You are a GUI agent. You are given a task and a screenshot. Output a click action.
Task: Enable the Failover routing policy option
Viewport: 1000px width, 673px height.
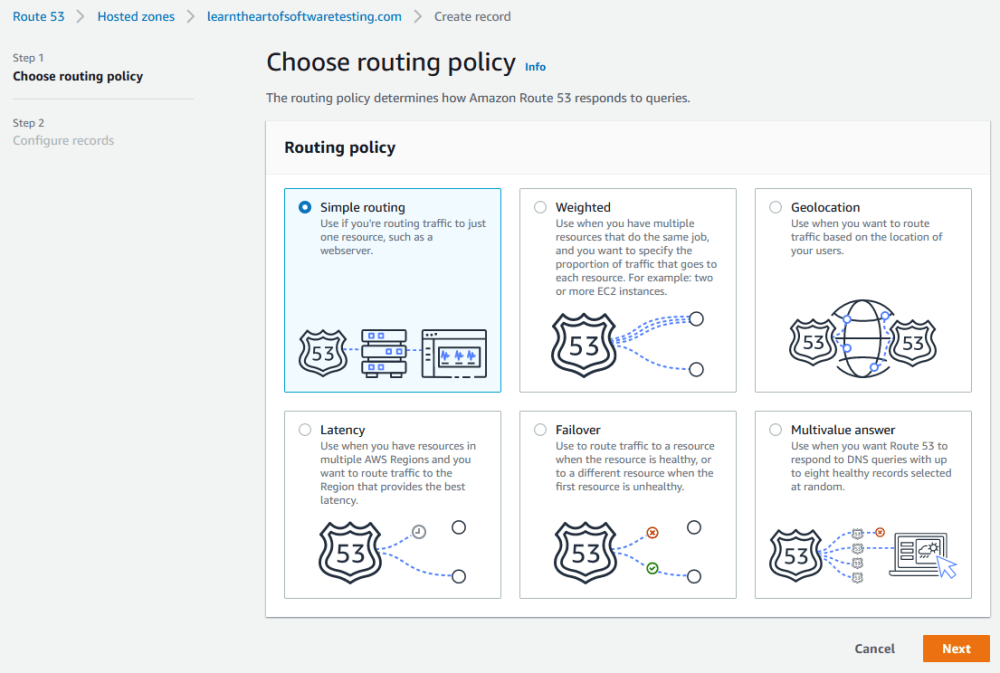540,429
